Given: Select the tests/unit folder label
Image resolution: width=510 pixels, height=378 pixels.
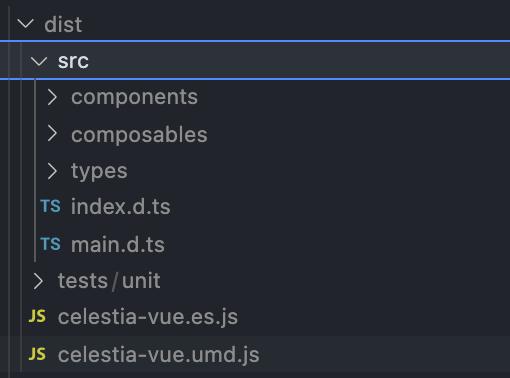Looking at the screenshot, I should [109, 281].
